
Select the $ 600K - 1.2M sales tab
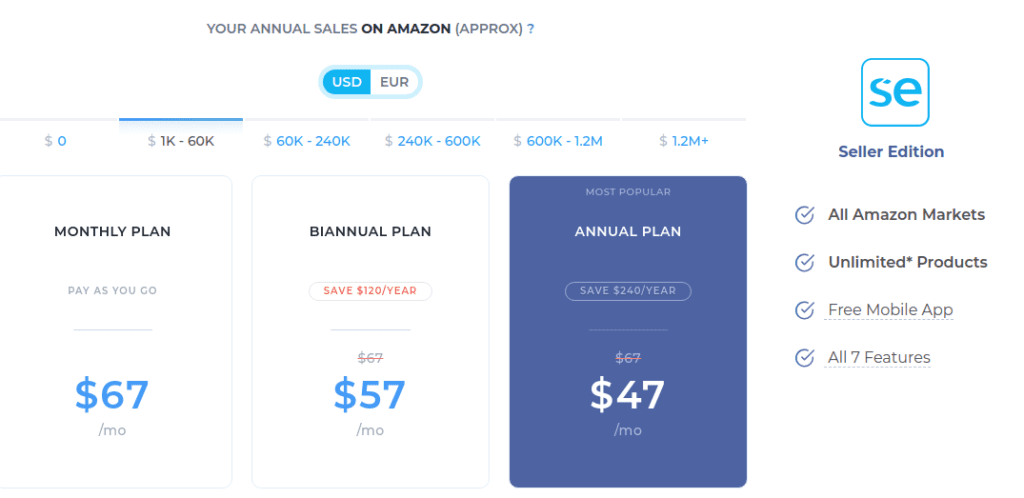click(558, 141)
